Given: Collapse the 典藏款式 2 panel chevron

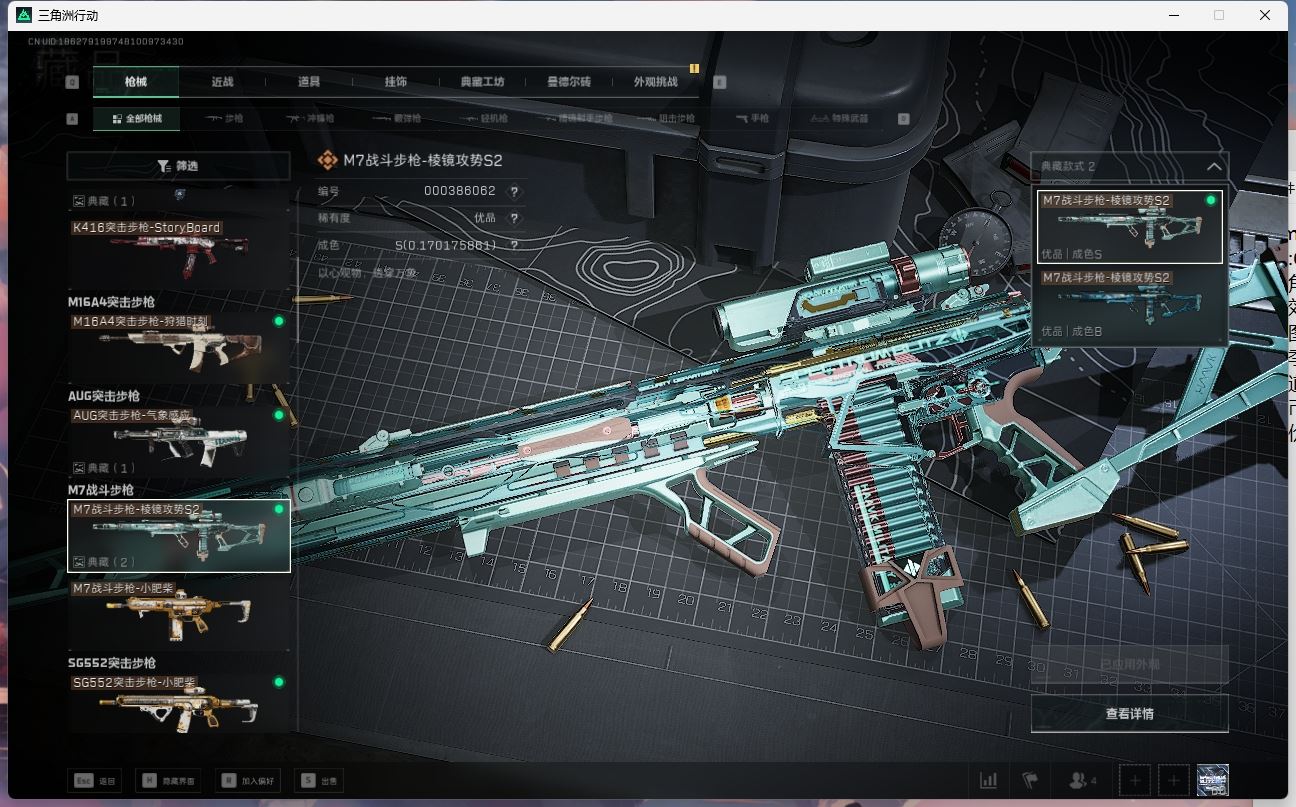Looking at the screenshot, I should click(1213, 167).
